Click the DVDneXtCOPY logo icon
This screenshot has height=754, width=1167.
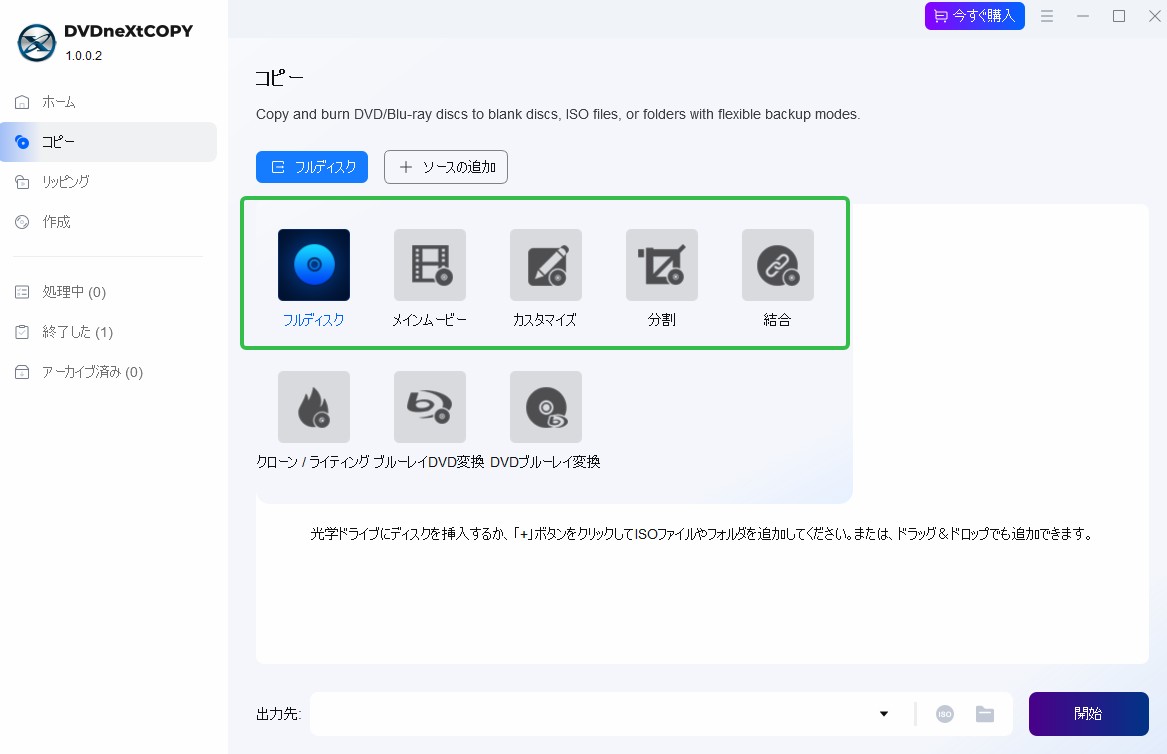(x=36, y=42)
